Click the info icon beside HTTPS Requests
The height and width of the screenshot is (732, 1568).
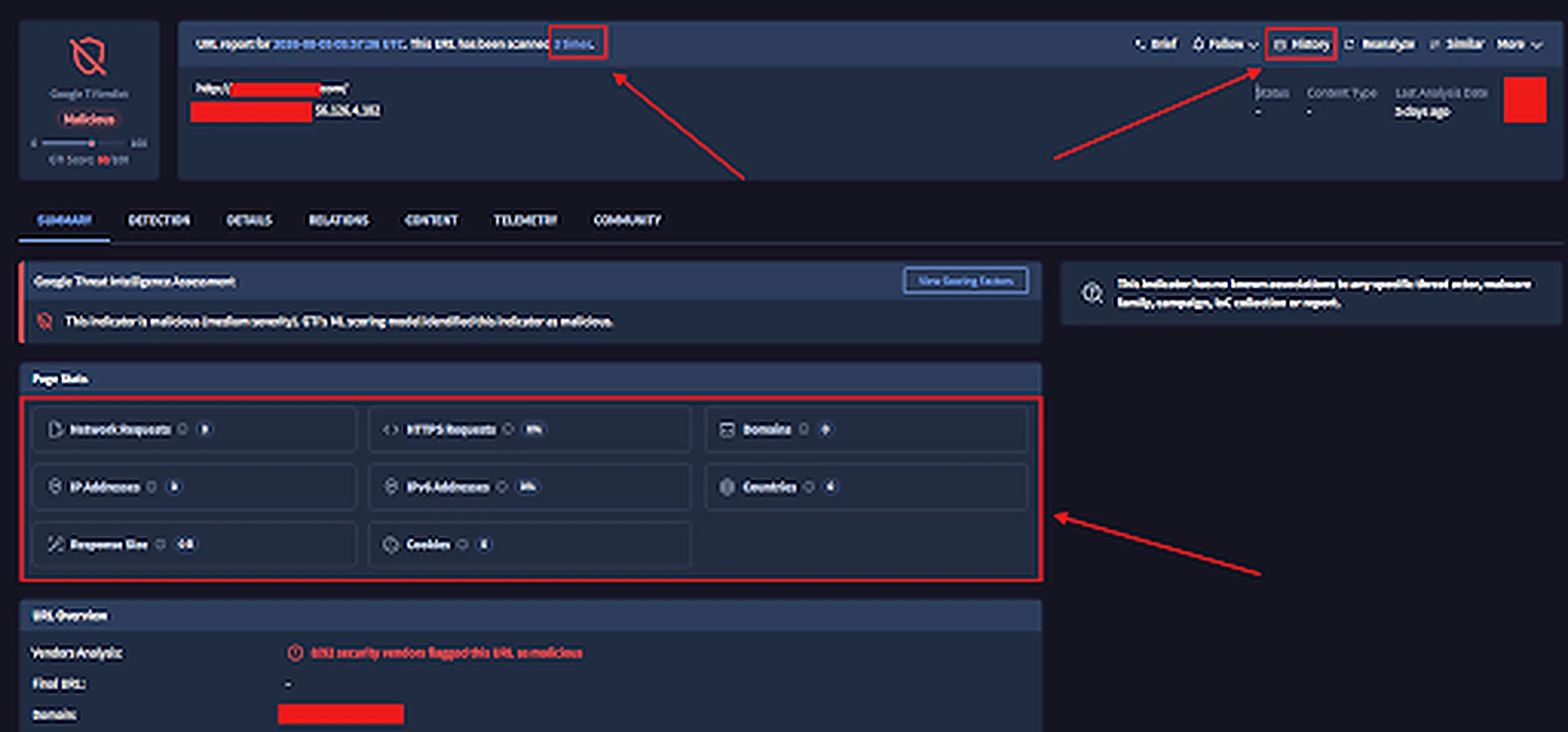tap(508, 430)
